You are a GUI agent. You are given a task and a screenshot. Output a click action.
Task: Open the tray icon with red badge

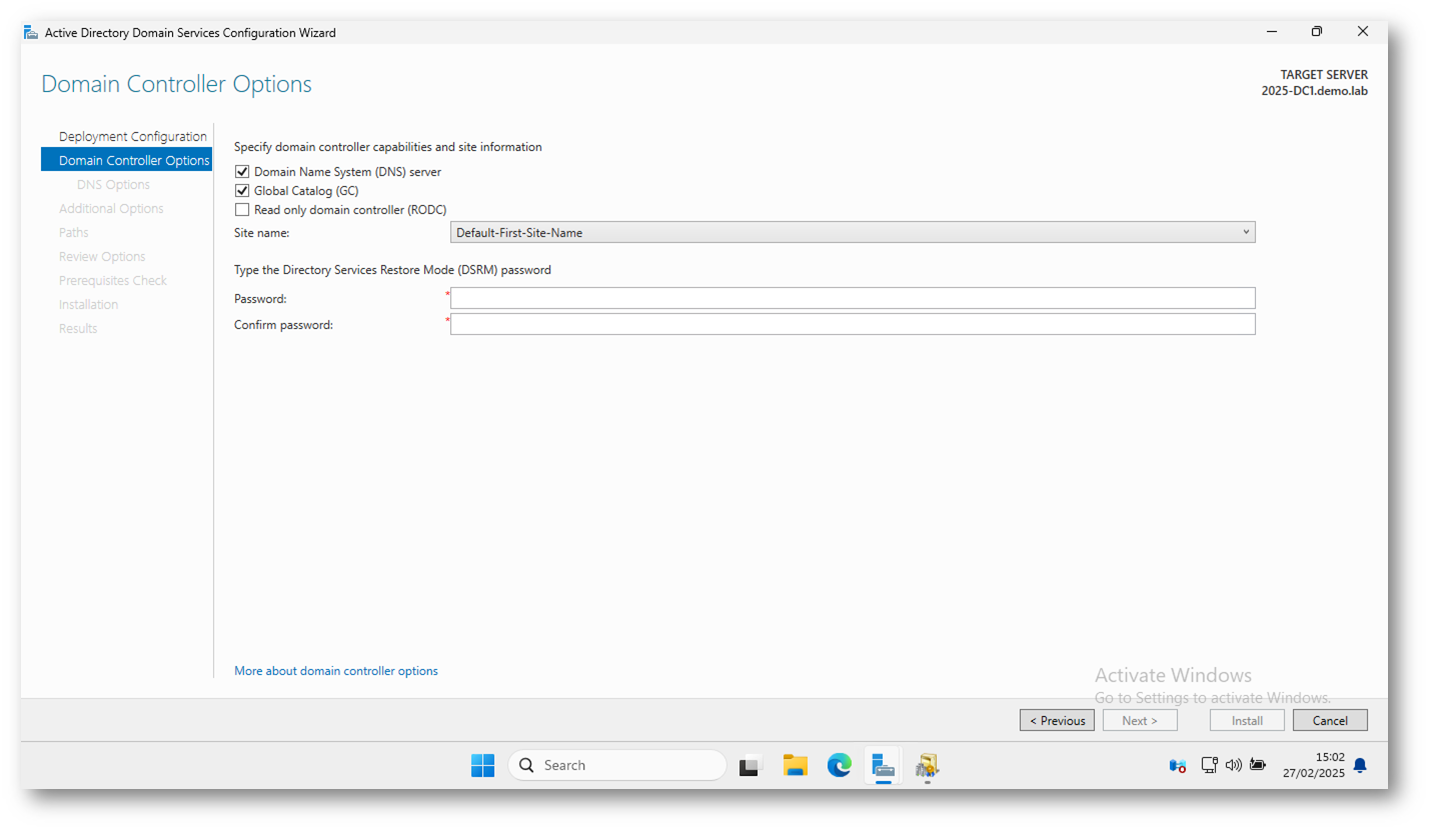[x=1178, y=766]
